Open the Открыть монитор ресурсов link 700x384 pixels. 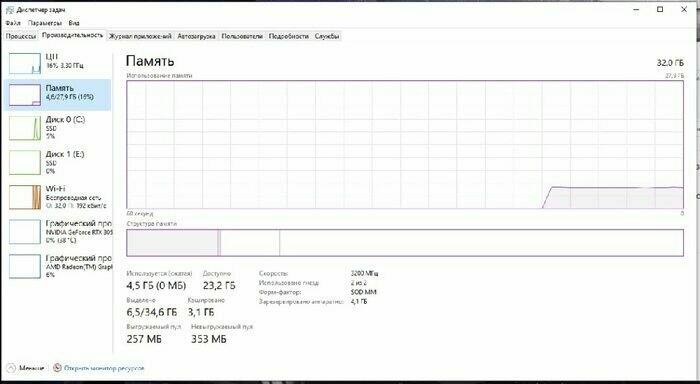pyautogui.click(x=104, y=368)
